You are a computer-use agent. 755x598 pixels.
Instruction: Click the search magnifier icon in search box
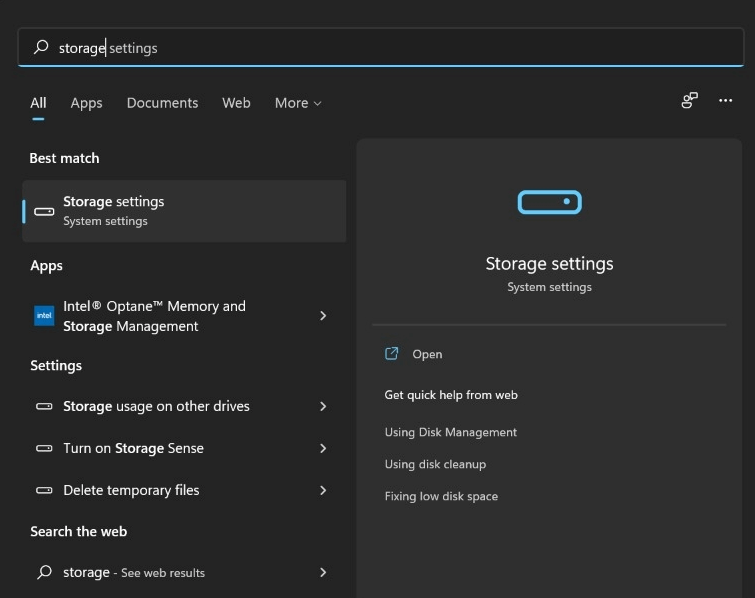41,47
